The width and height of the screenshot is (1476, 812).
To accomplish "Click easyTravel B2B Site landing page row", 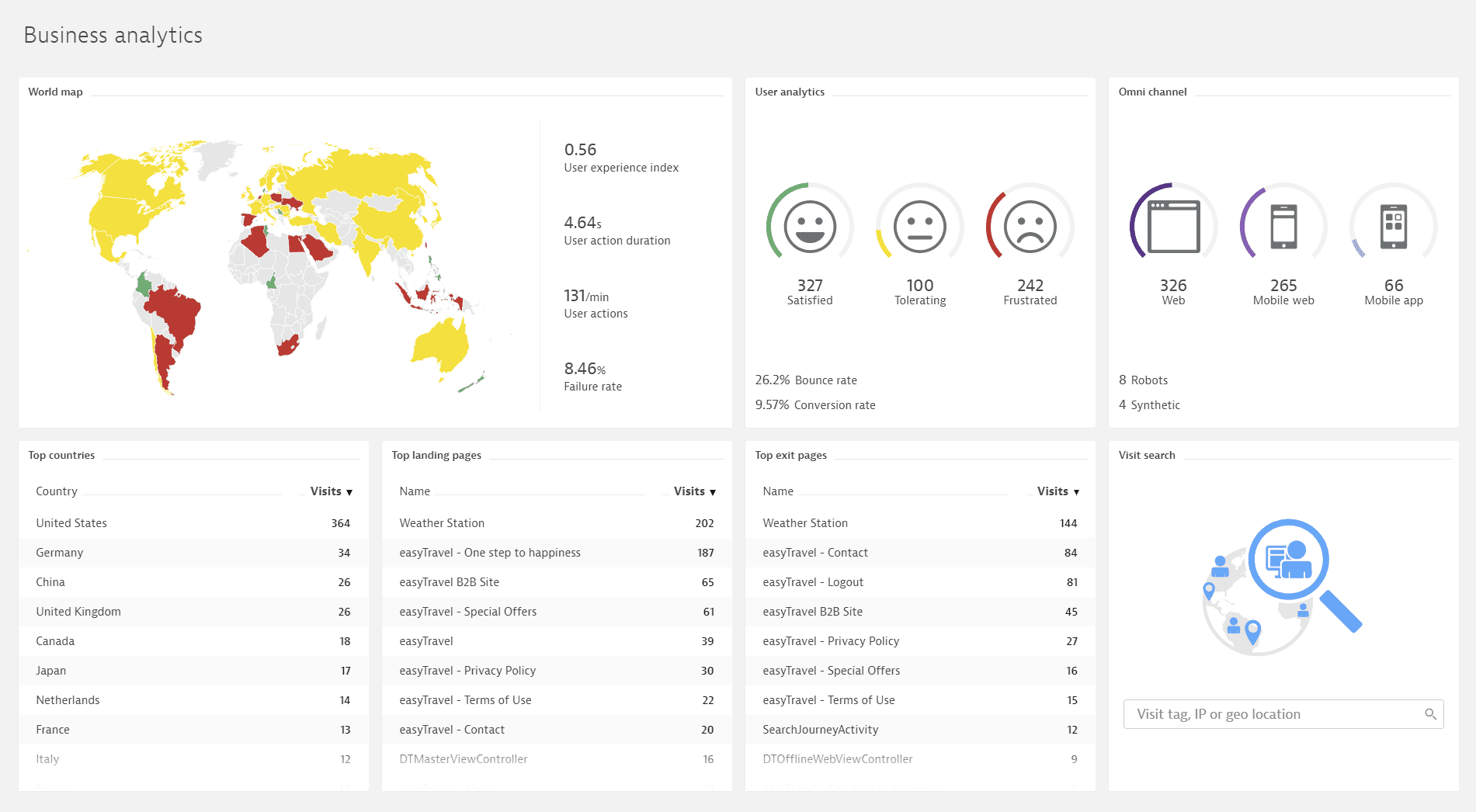I will (x=557, y=582).
